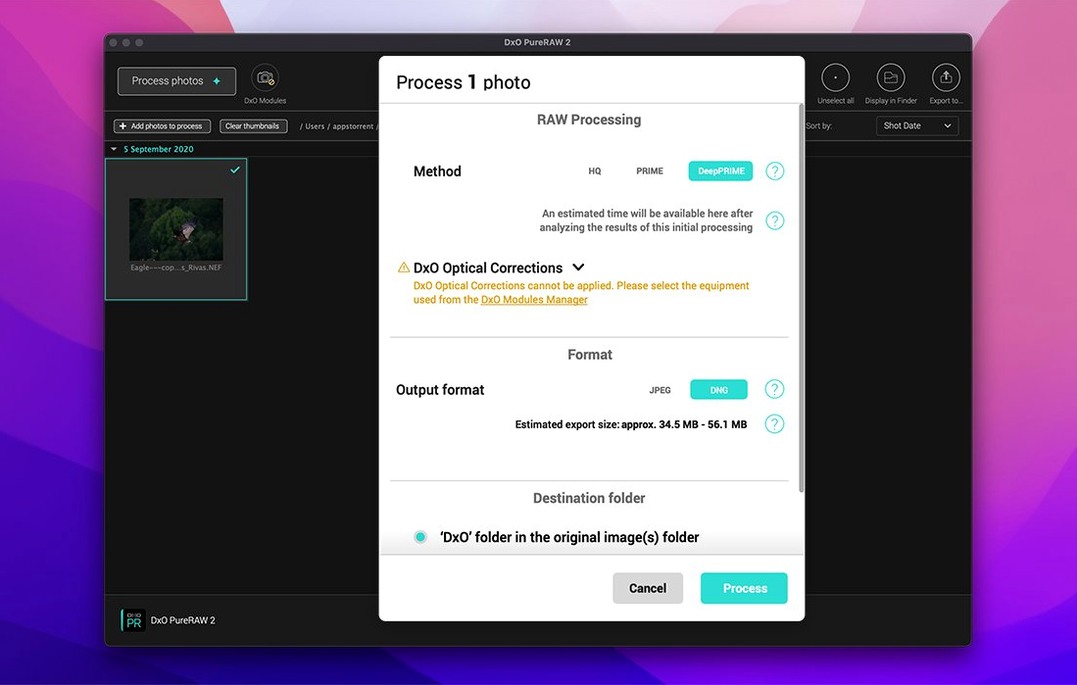Viewport: 1077px width, 685px height.
Task: Click the 'Users' path segment
Action: pyautogui.click(x=315, y=126)
